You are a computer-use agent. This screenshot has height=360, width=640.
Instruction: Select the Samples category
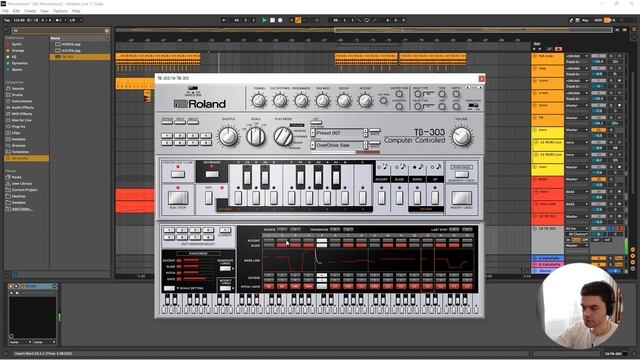click(19, 139)
